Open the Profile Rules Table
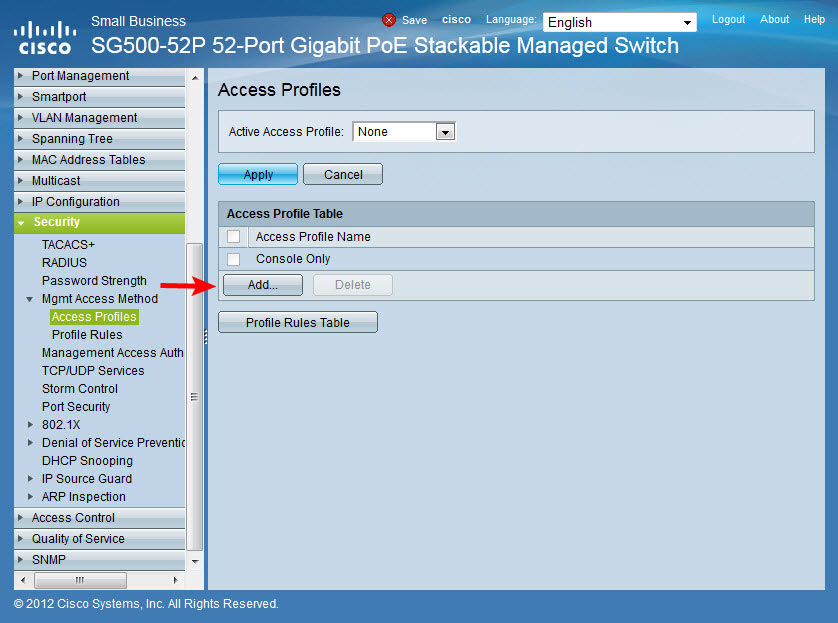This screenshot has height=623, width=838. coord(298,322)
